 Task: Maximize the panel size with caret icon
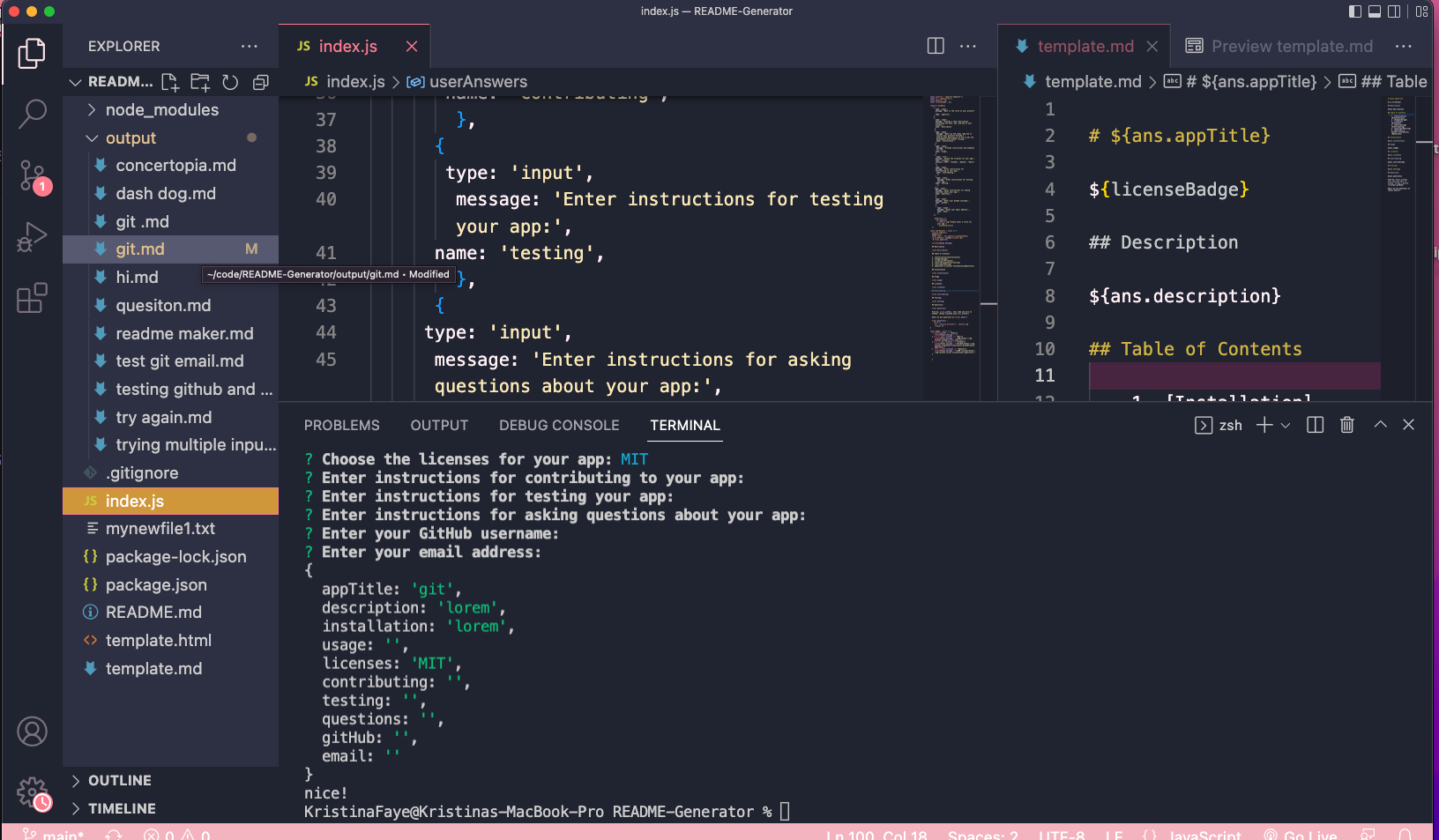(x=1380, y=425)
